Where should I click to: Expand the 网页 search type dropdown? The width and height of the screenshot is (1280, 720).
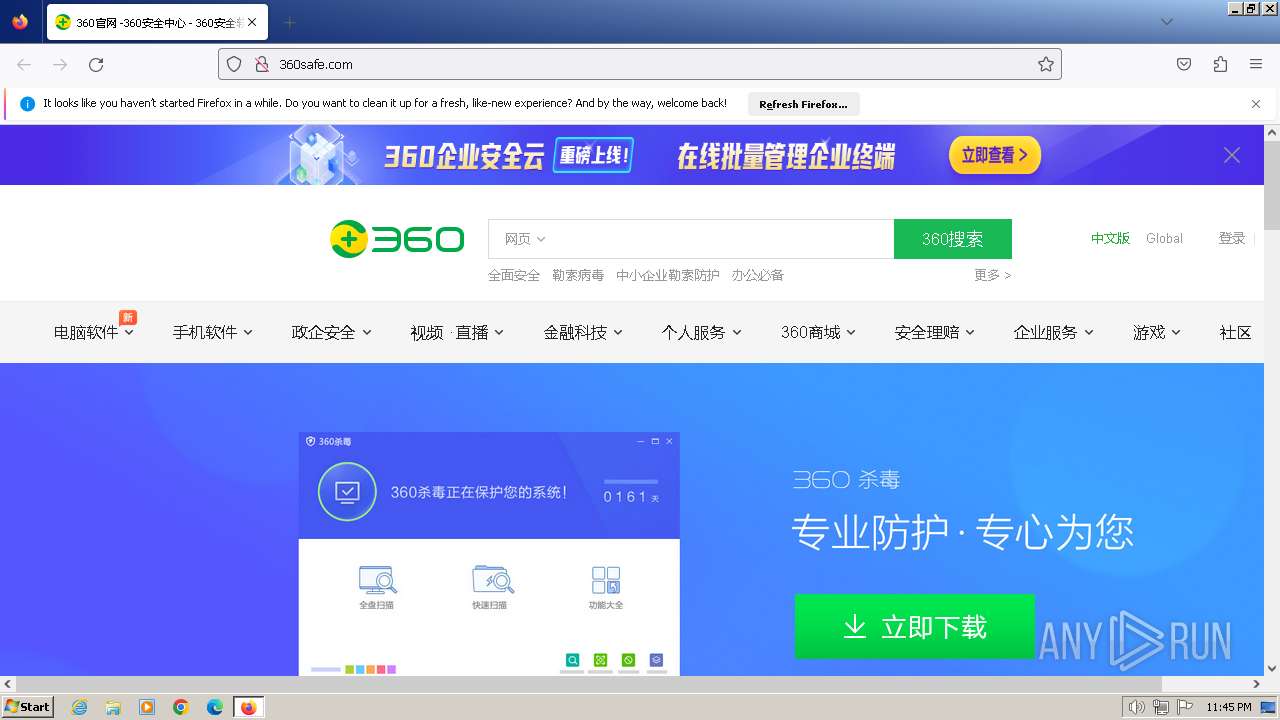point(524,239)
